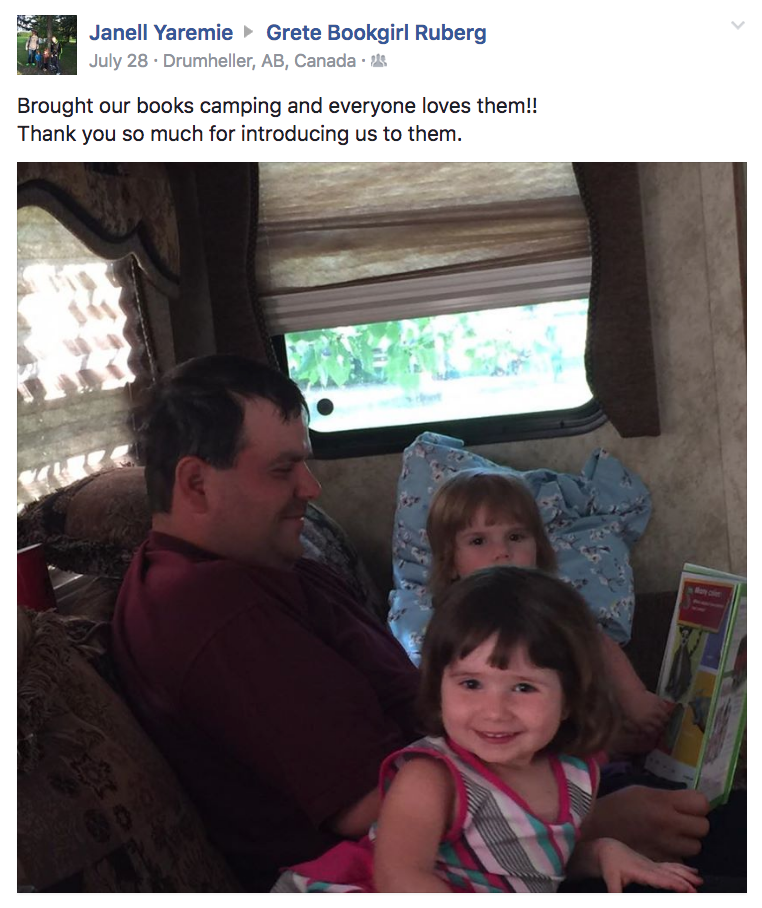This screenshot has height=908, width=762.
Task: Click the arrow icon between the names
Action: point(248,32)
